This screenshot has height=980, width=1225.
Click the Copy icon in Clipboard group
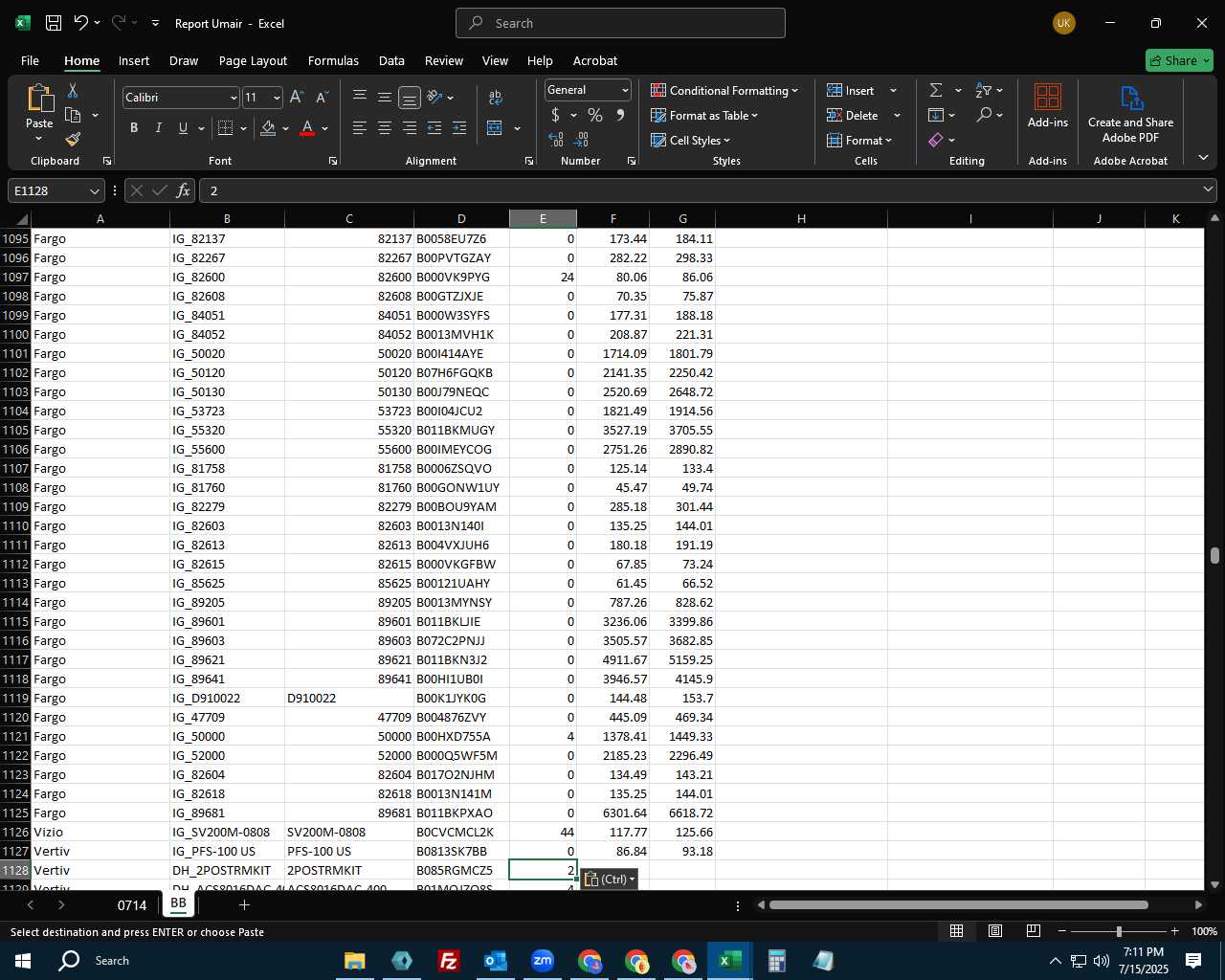(73, 115)
